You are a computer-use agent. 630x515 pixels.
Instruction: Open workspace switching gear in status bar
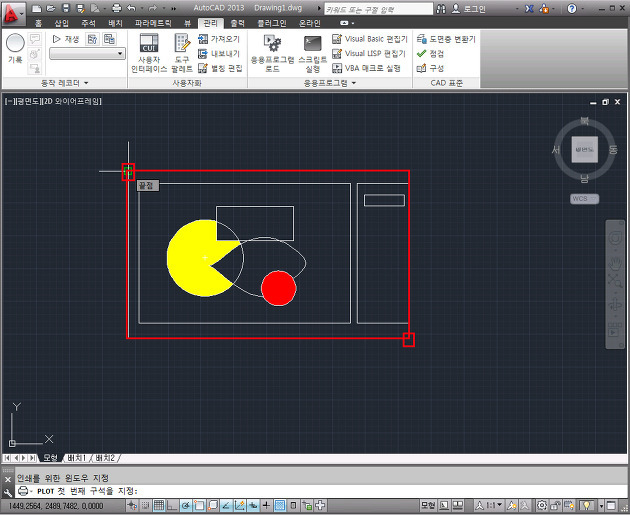click(542, 505)
